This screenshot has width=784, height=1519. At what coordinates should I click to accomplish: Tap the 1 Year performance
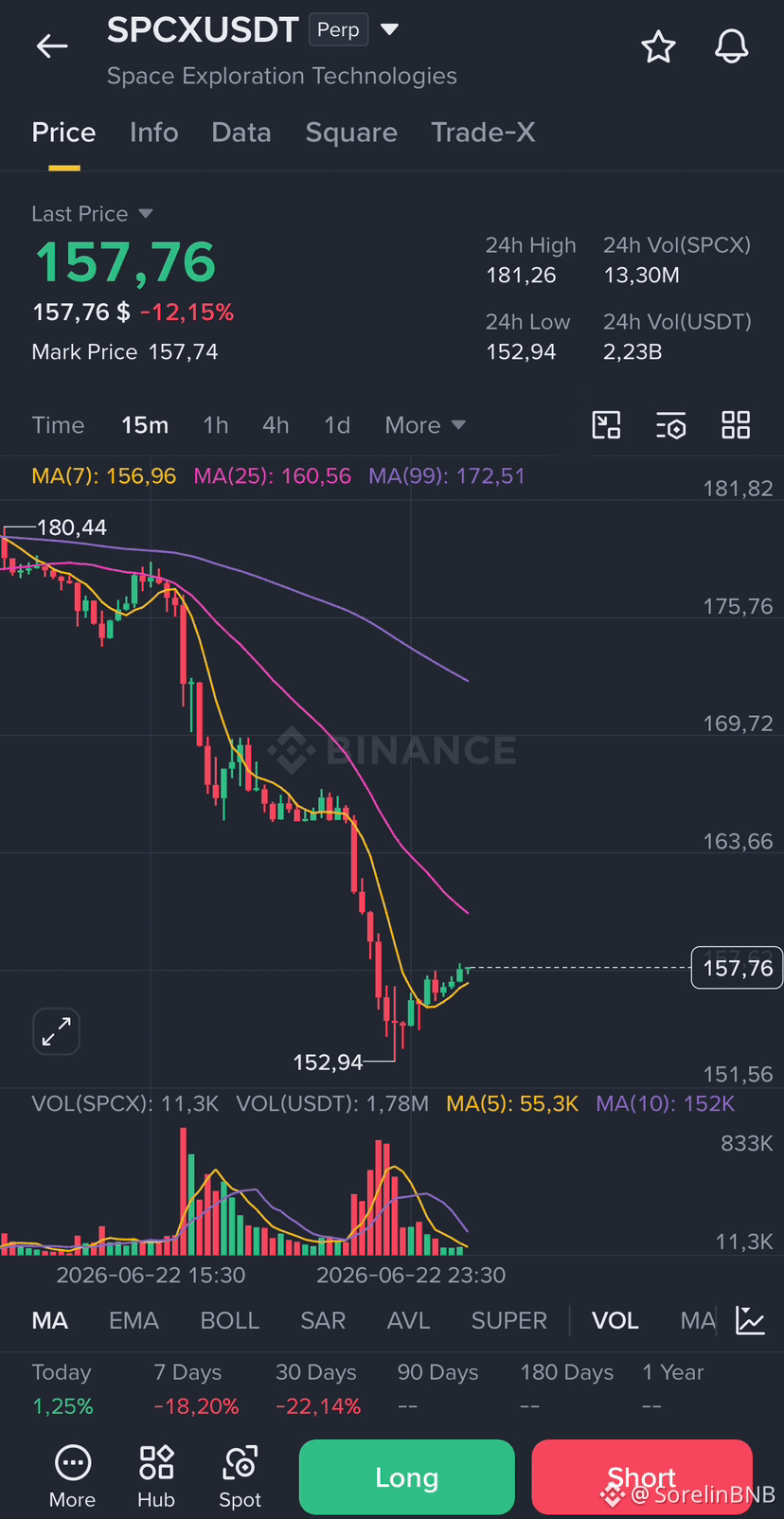pos(673,1389)
